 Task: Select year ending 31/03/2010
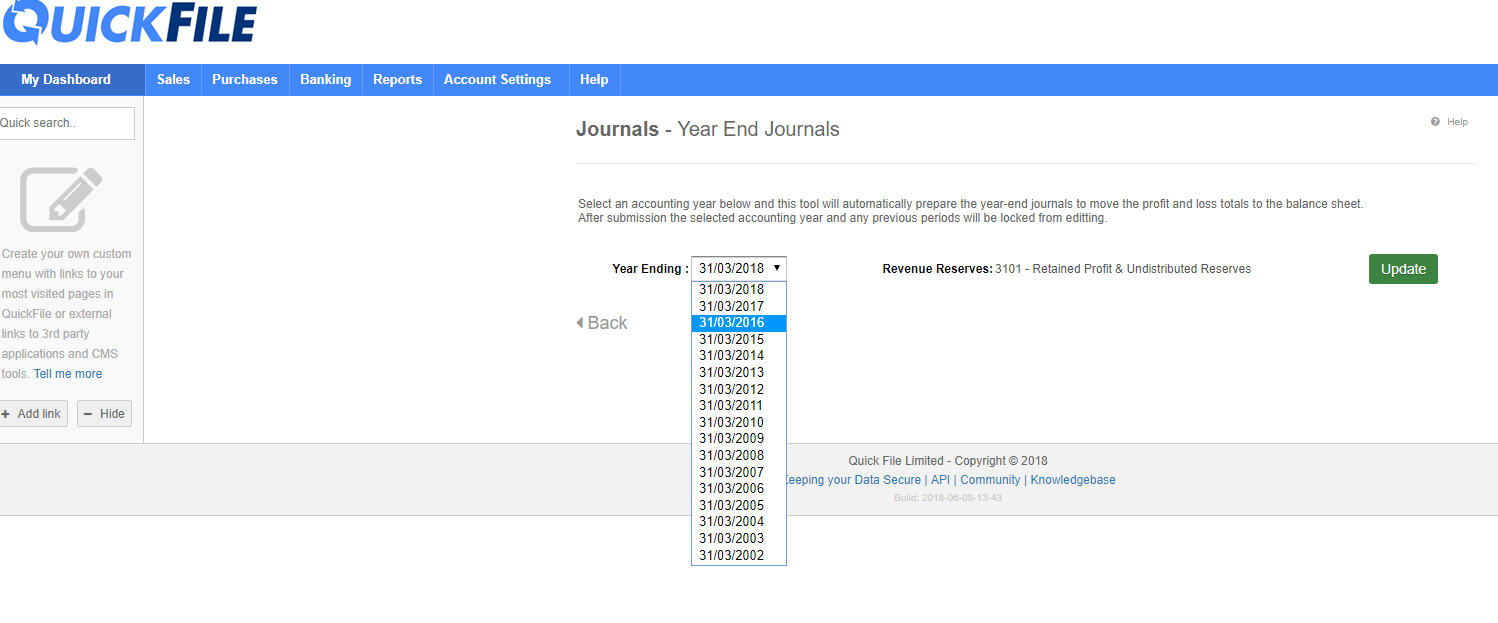(739, 422)
